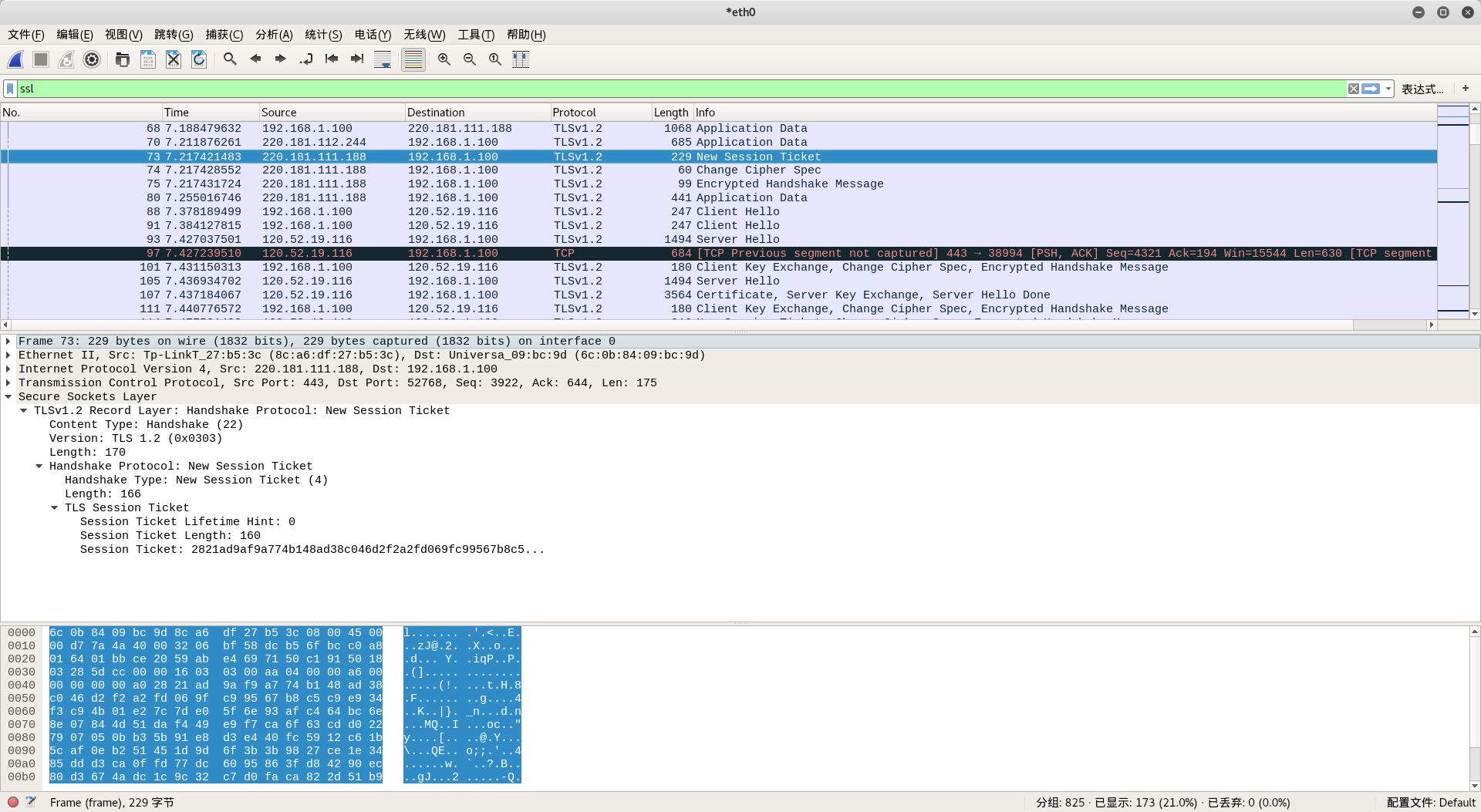Click the ssl display filter field

tap(682, 89)
